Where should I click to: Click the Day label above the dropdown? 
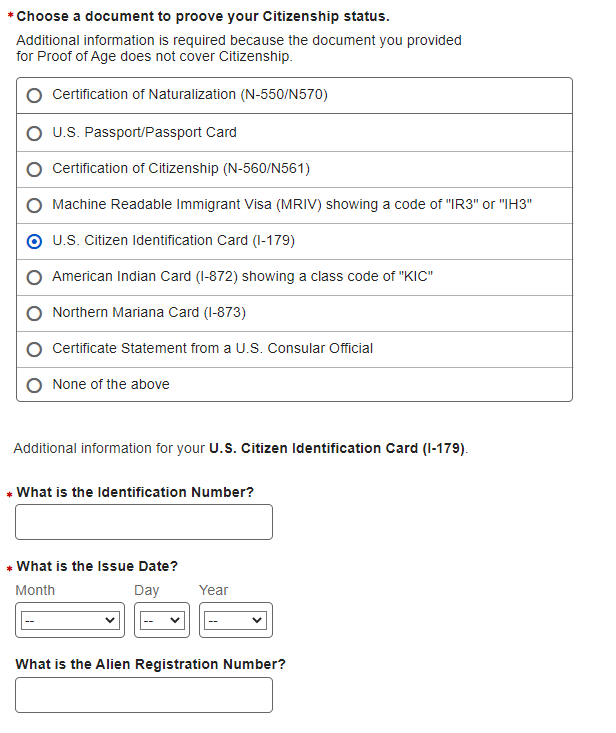tap(147, 590)
